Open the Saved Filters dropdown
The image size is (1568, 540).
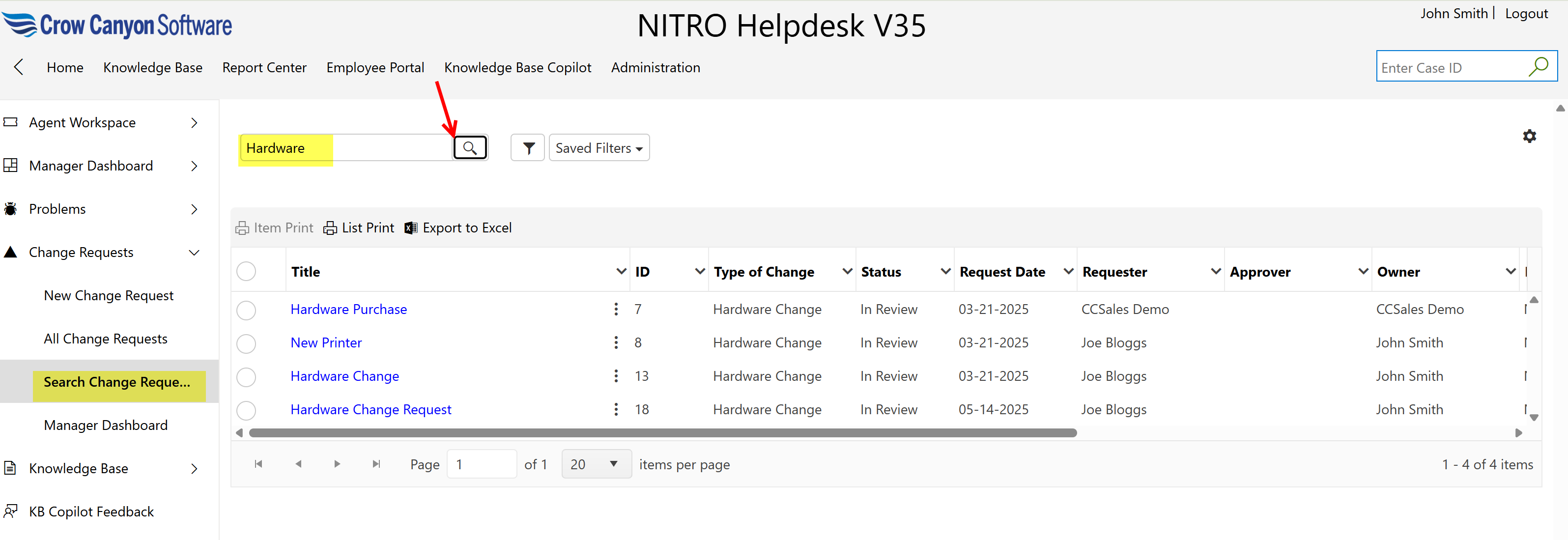coord(599,148)
